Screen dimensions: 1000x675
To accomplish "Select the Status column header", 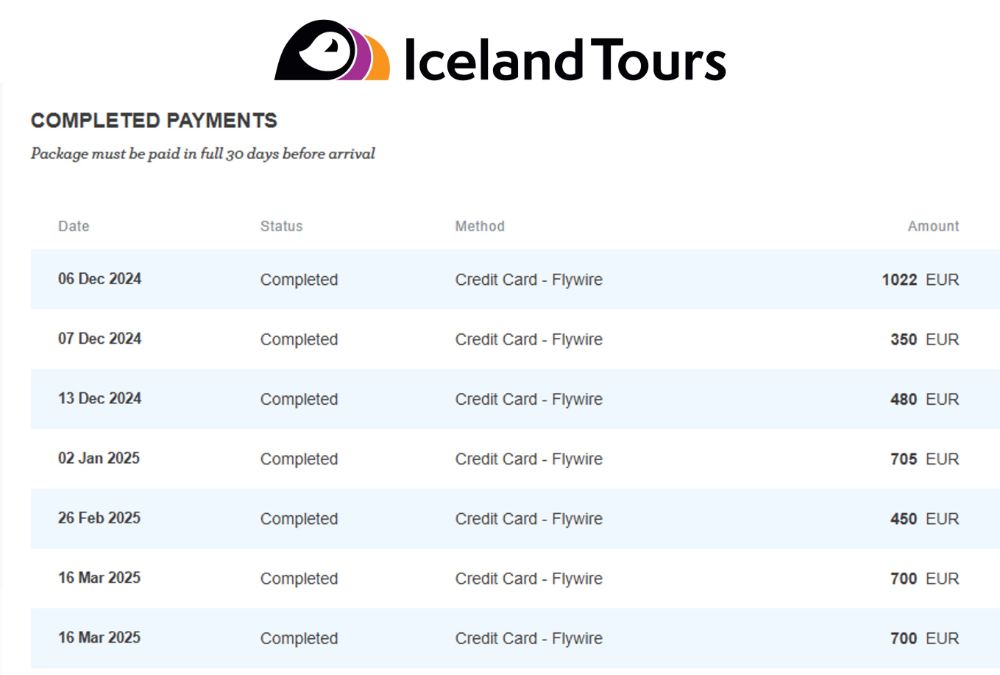I will click(x=281, y=226).
